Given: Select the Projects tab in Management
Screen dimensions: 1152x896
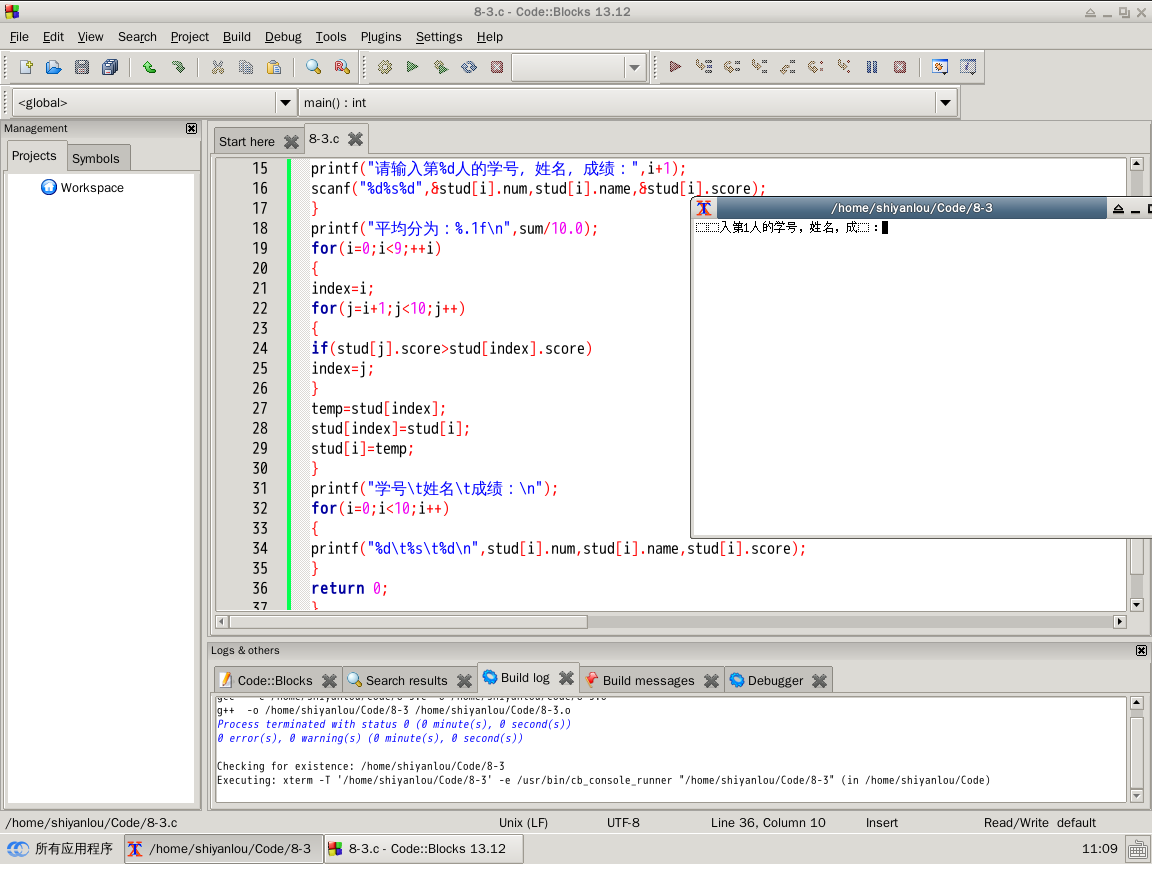Looking at the screenshot, I should 34,156.
